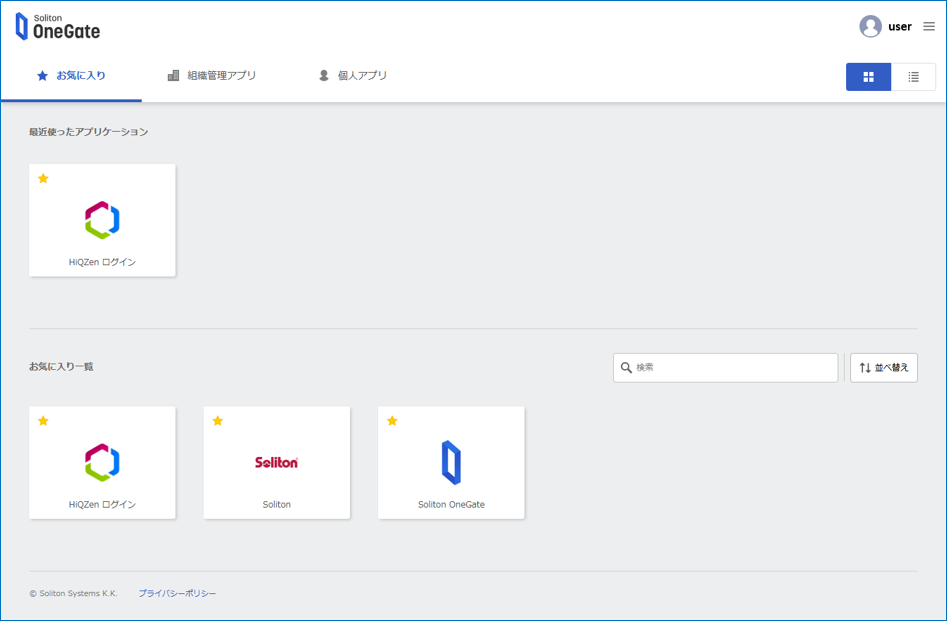947x621 pixels.
Task: Open the hamburger menu next to user
Action: click(929, 27)
